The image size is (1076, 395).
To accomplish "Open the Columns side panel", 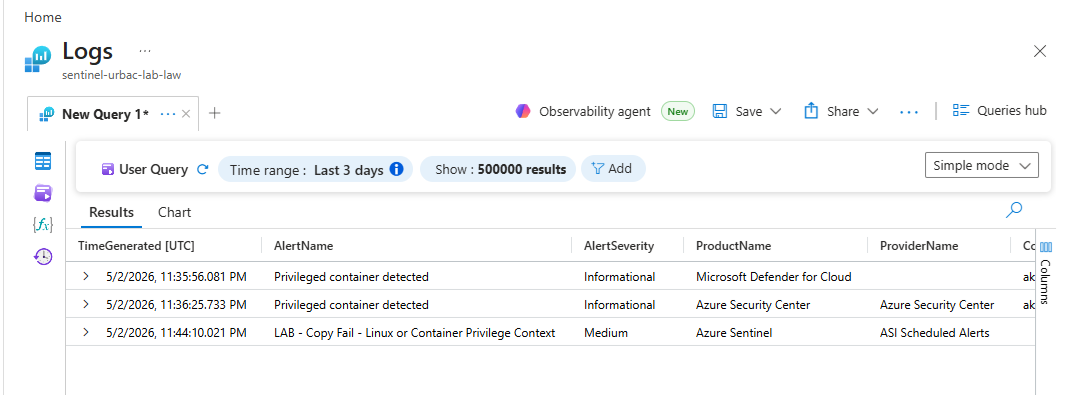I will (x=1046, y=272).
